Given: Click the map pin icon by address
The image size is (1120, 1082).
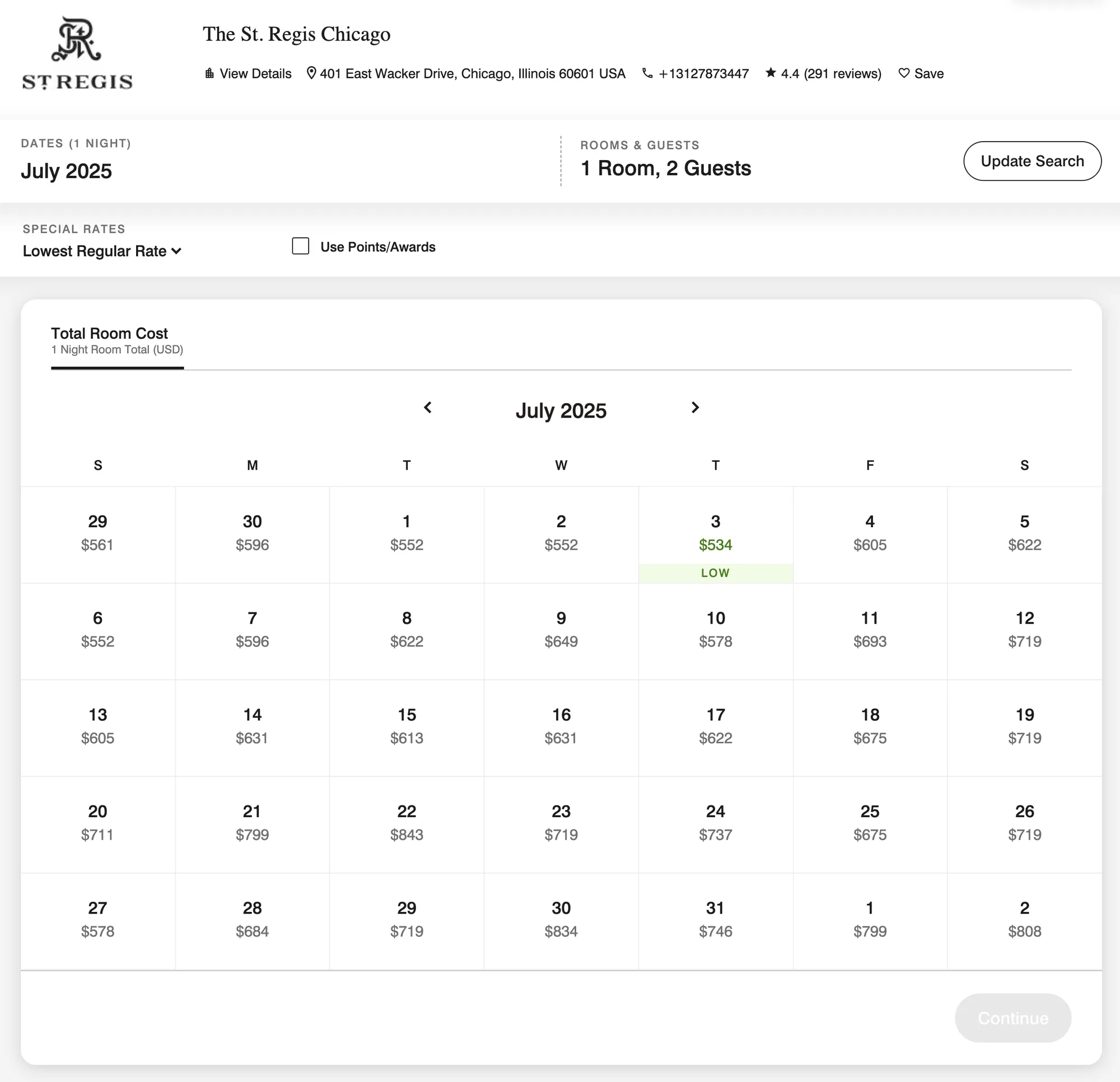Looking at the screenshot, I should coord(311,73).
